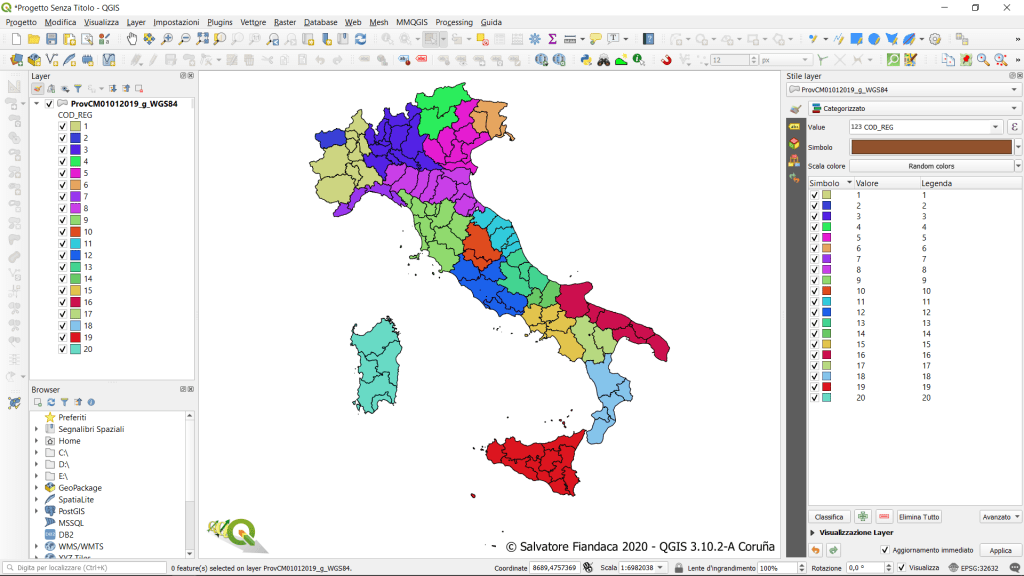Uncheck category 10 in the Layer panel

point(62,232)
